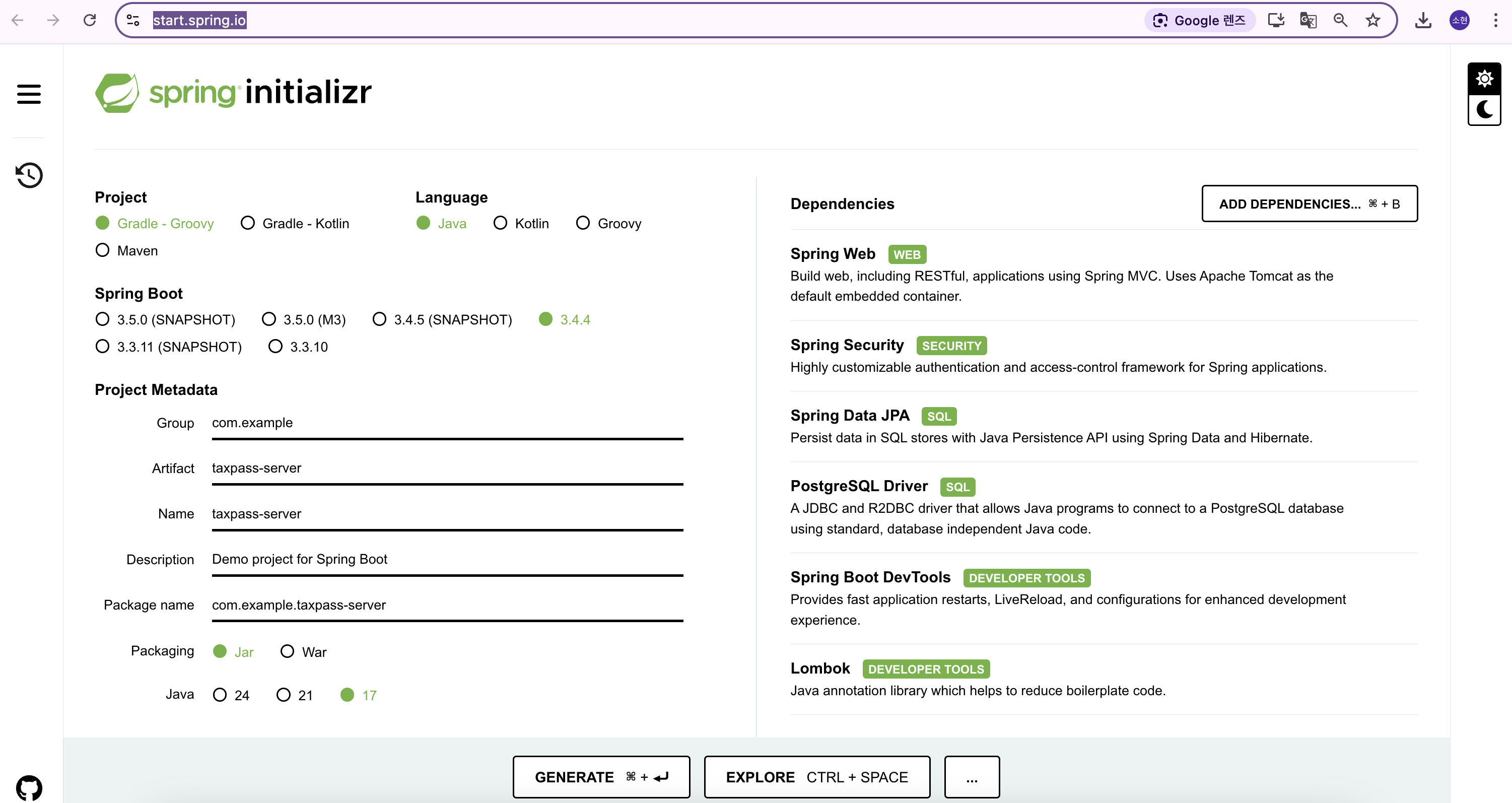Screen dimensions: 1512x803
Task: Select Java version 21
Action: [284, 695]
